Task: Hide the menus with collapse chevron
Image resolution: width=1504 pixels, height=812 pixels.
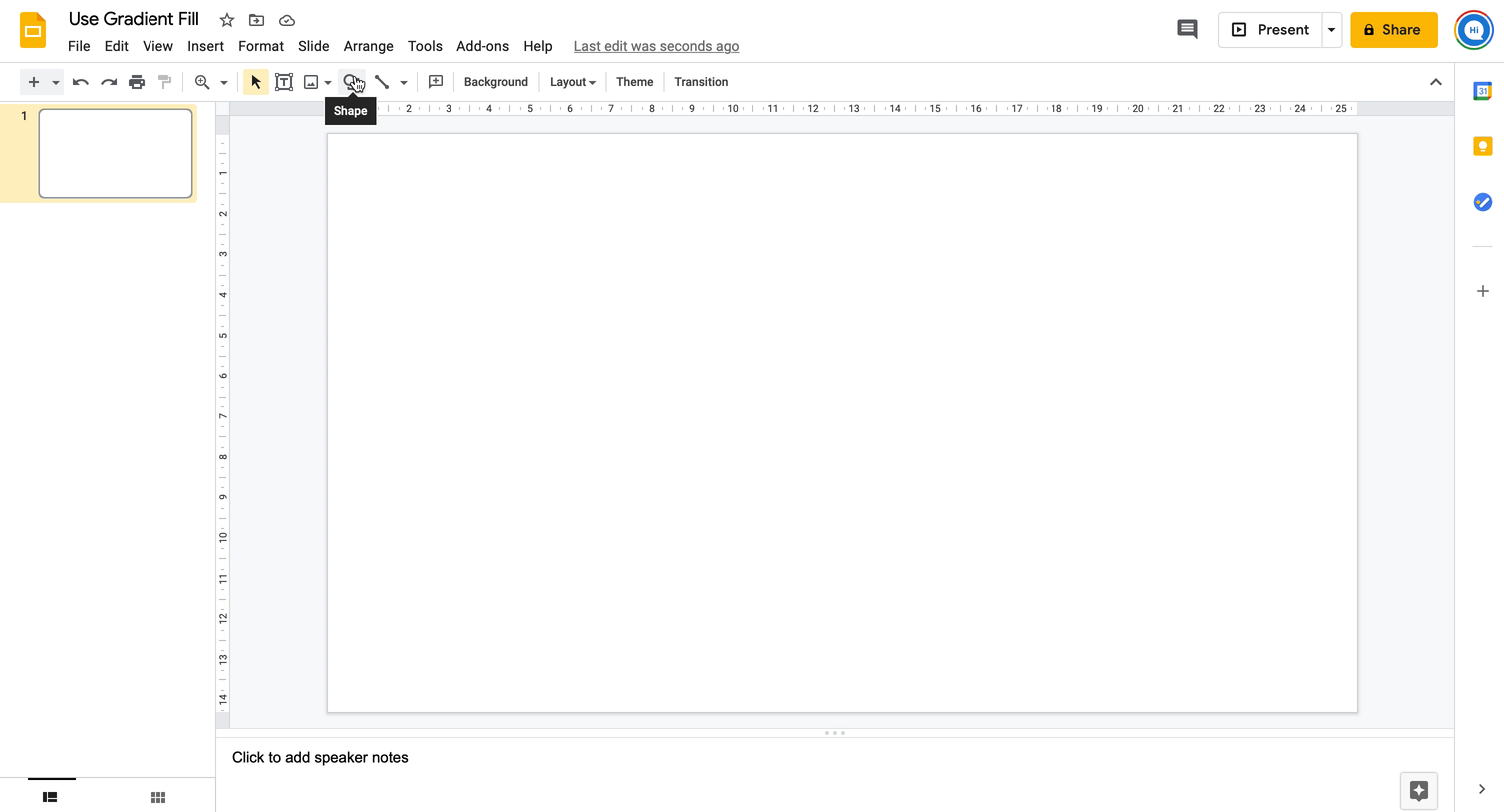Action: [1436, 82]
